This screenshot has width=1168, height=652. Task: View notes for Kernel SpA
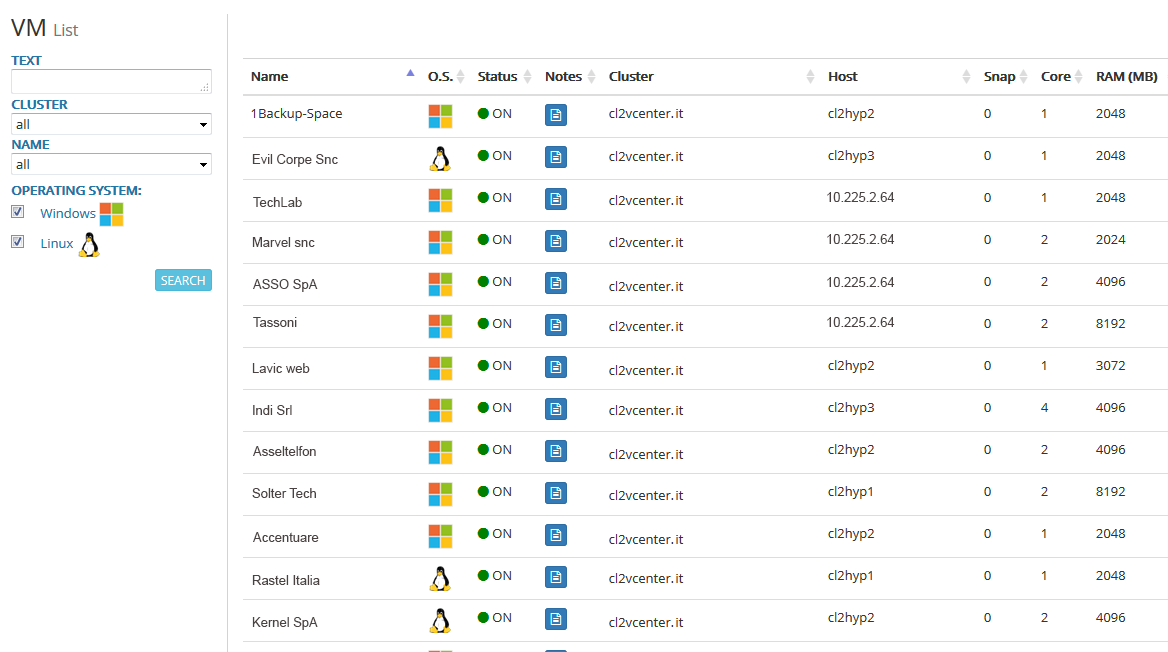pos(556,619)
